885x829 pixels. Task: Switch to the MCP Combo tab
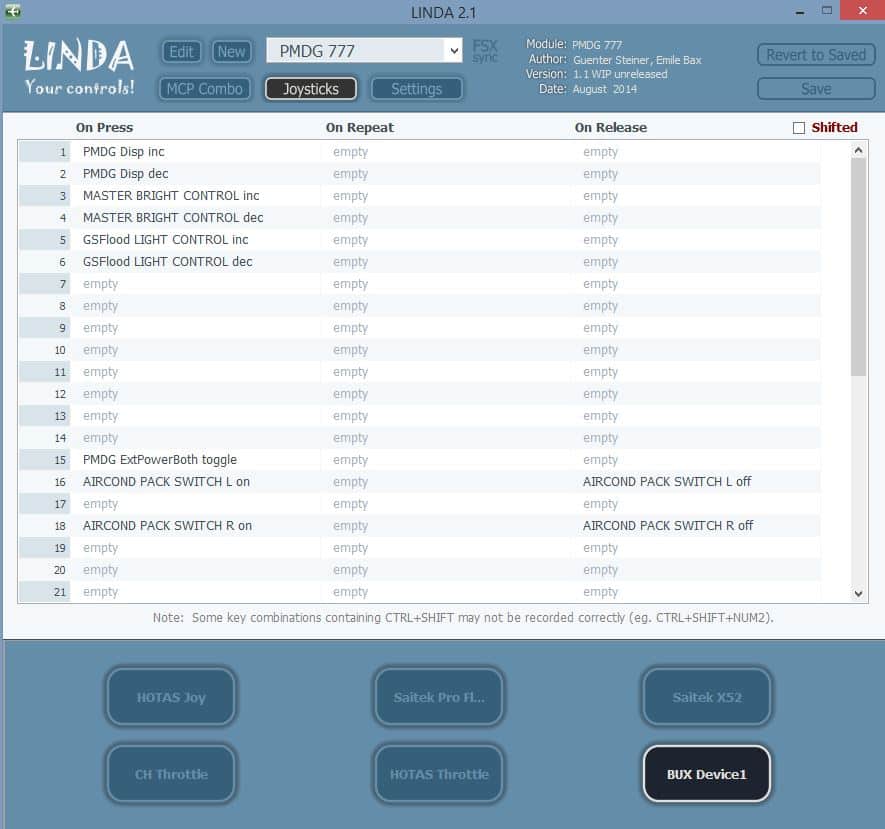click(x=205, y=89)
